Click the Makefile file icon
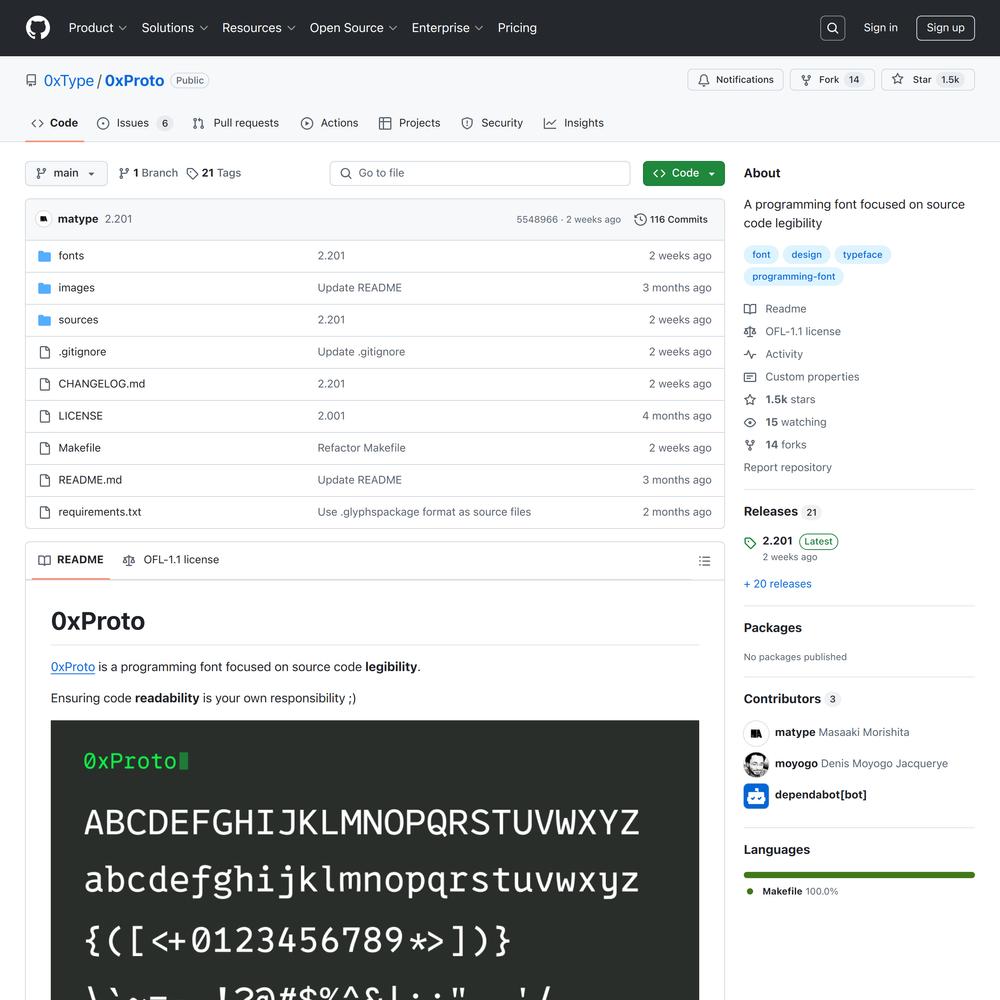The width and height of the screenshot is (1000, 1000). coord(45,448)
